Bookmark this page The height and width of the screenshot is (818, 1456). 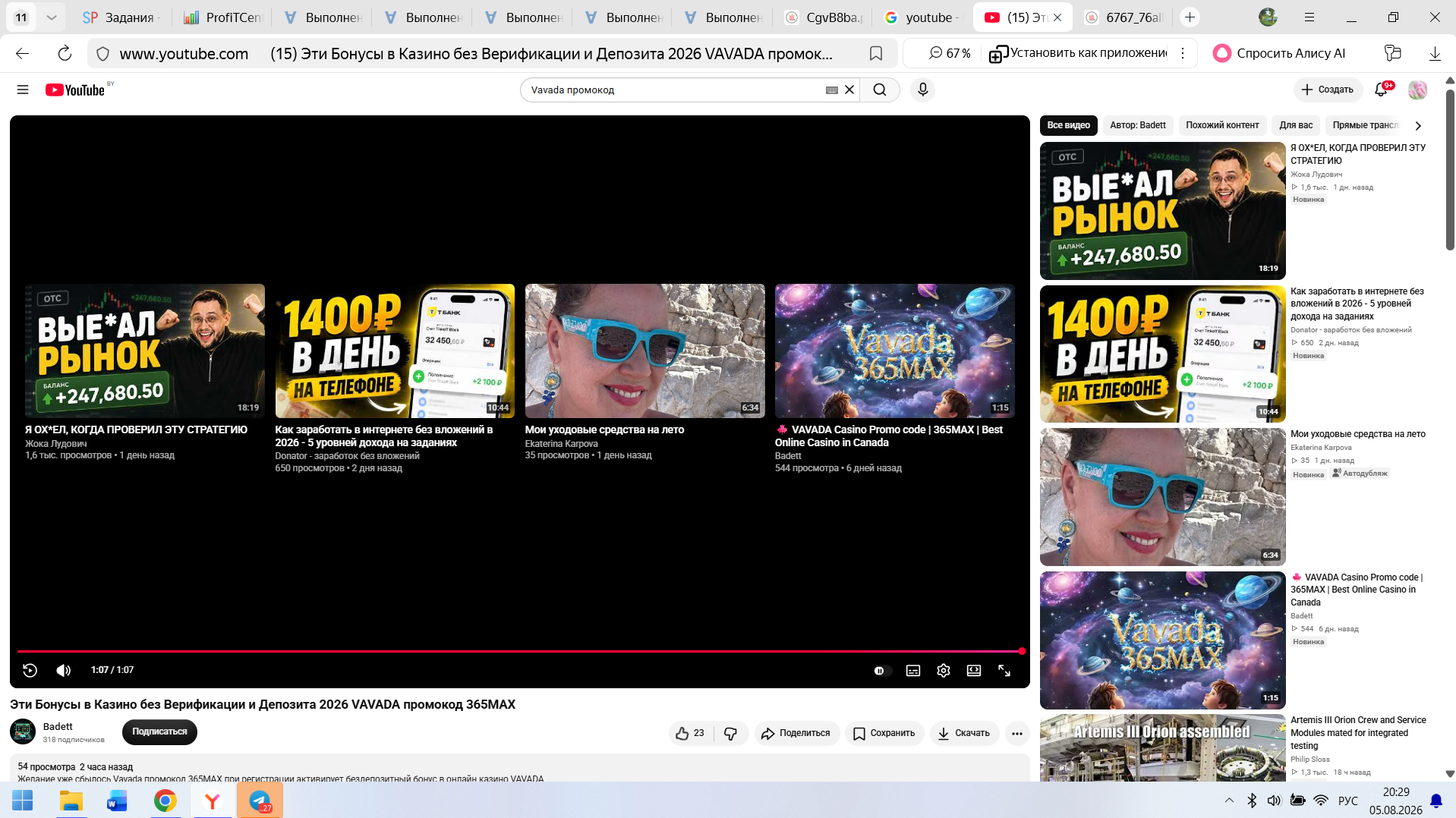point(875,53)
